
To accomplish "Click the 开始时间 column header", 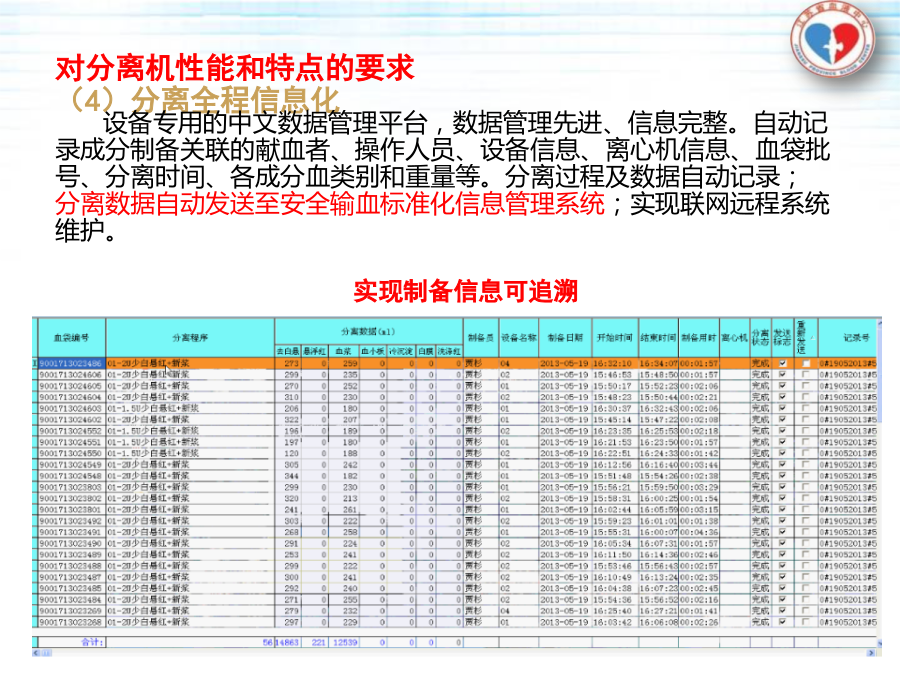I will click(x=615, y=338).
